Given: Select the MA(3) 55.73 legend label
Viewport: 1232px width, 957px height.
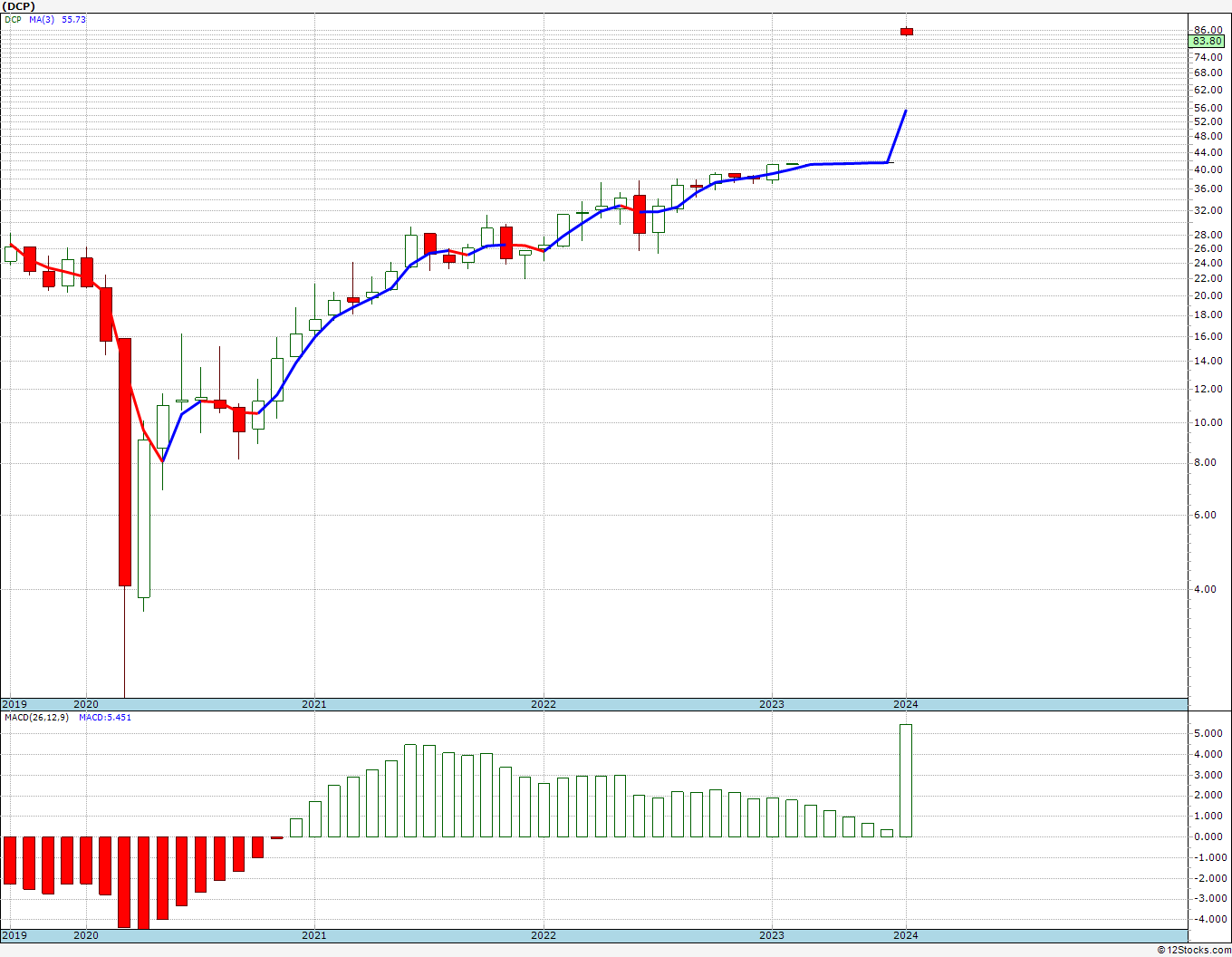Looking at the screenshot, I should pyautogui.click(x=57, y=19).
